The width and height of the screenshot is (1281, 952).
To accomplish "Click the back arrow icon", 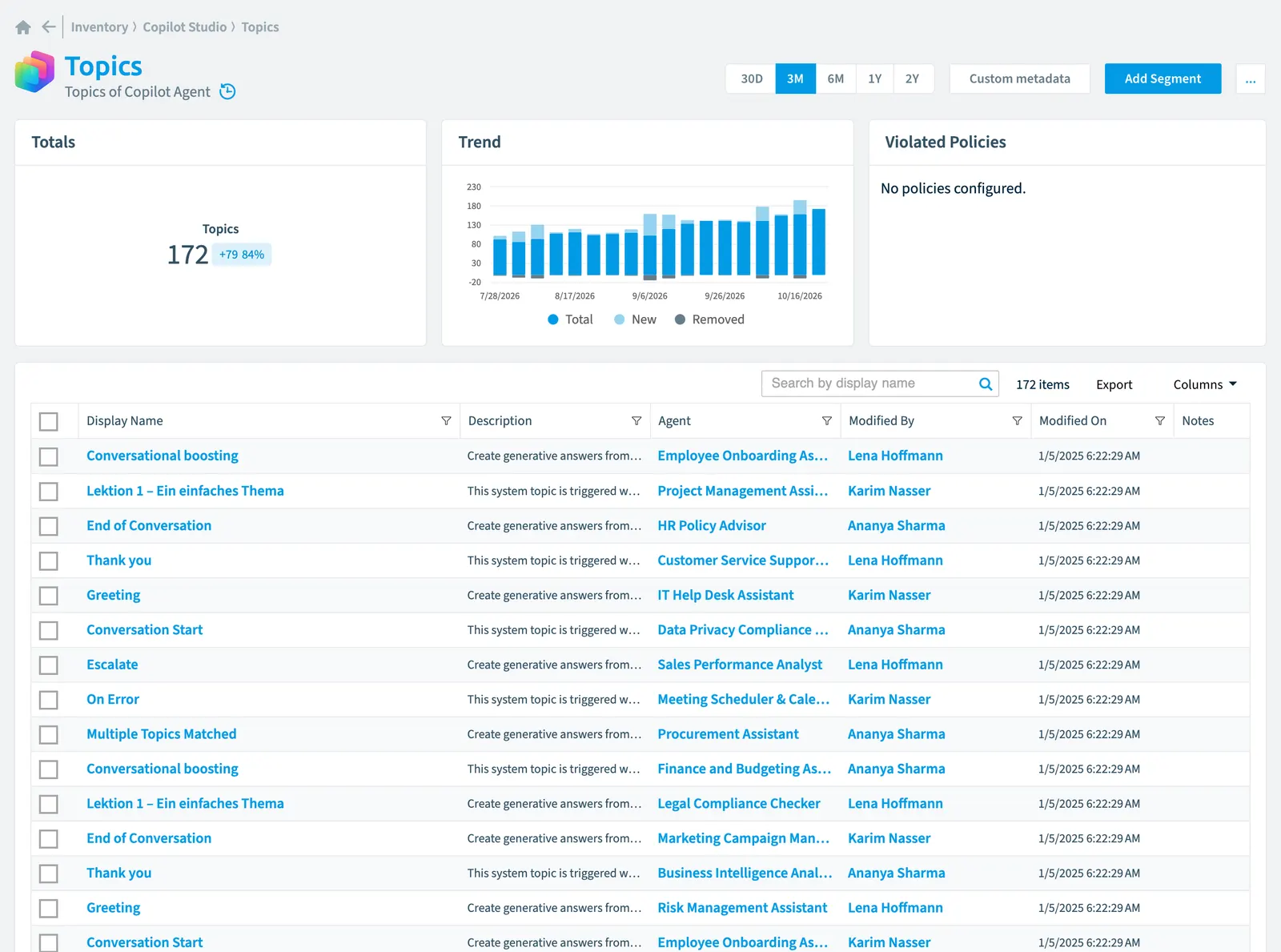I will (x=49, y=27).
